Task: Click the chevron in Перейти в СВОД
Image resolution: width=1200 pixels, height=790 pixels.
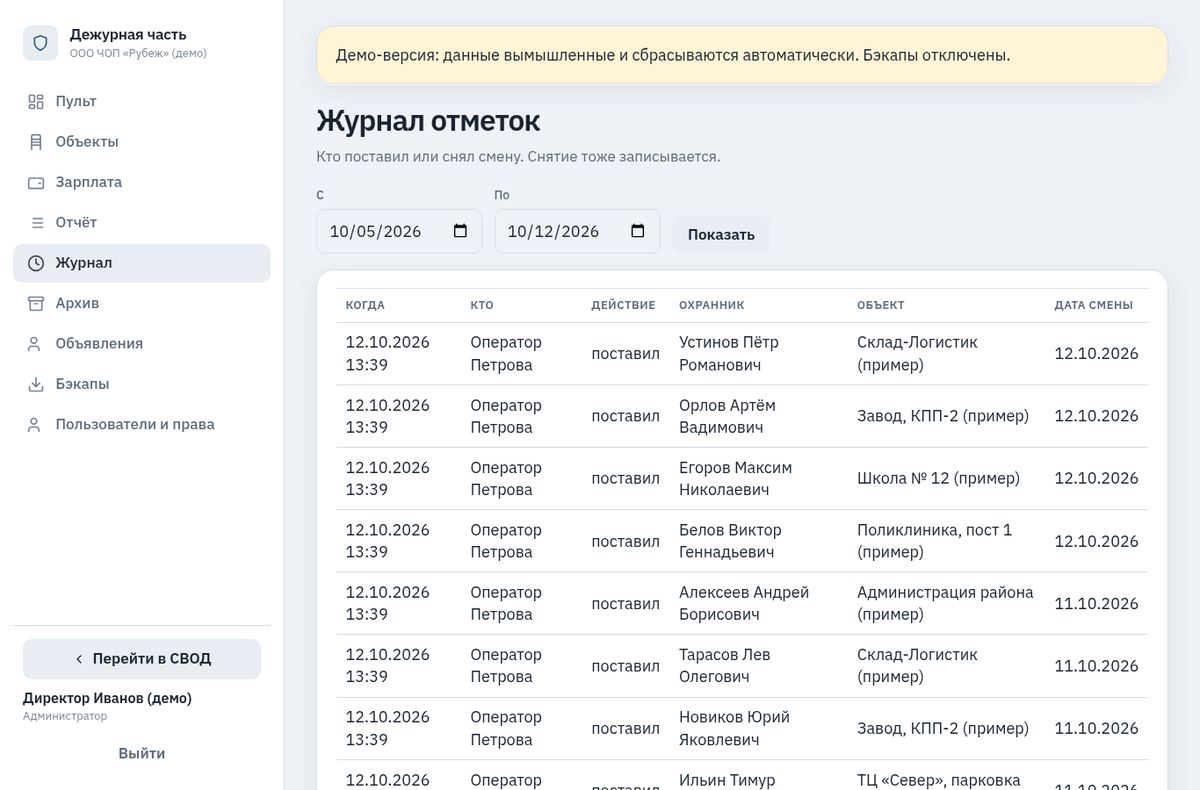Action: pos(79,659)
